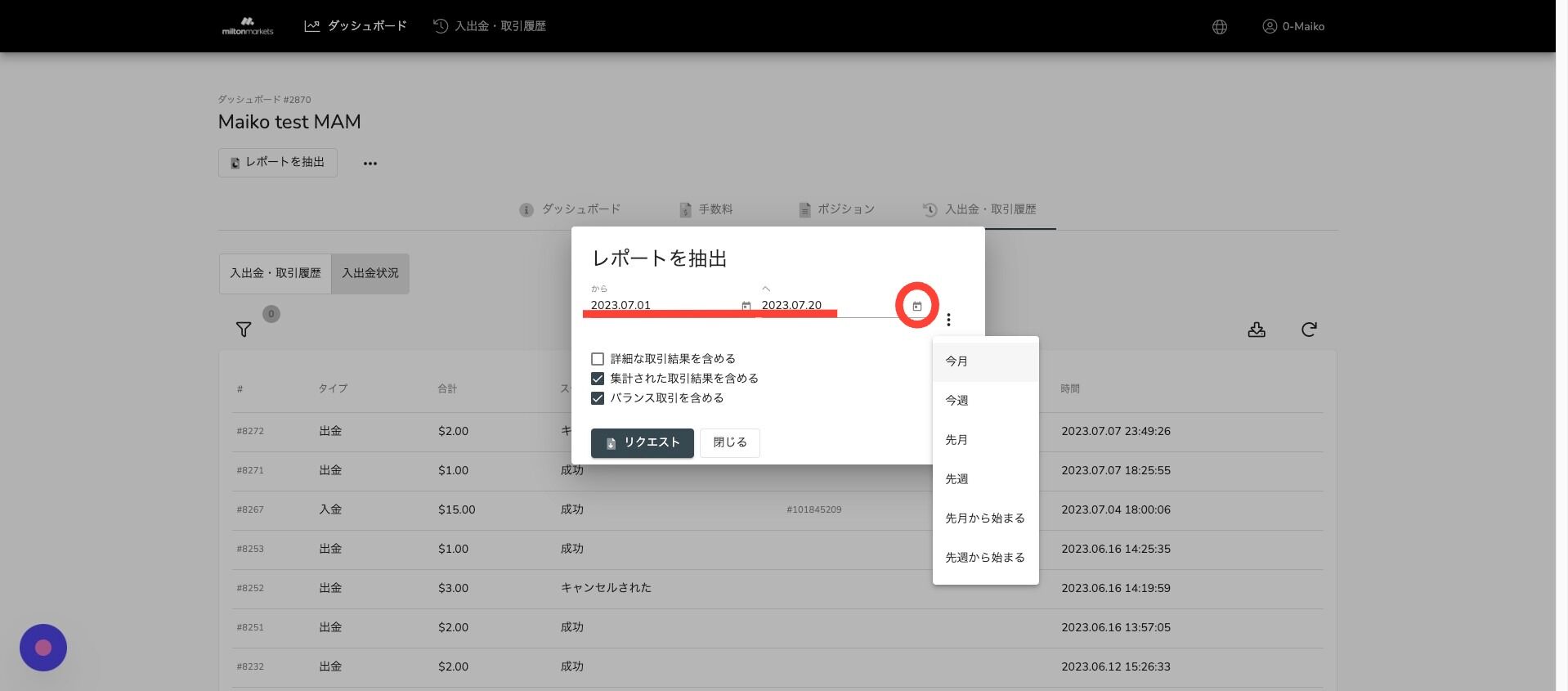Screen dimensions: 1568x691
Task: Open 入出金・取引履歴 in the top navigation
Action: point(490,26)
